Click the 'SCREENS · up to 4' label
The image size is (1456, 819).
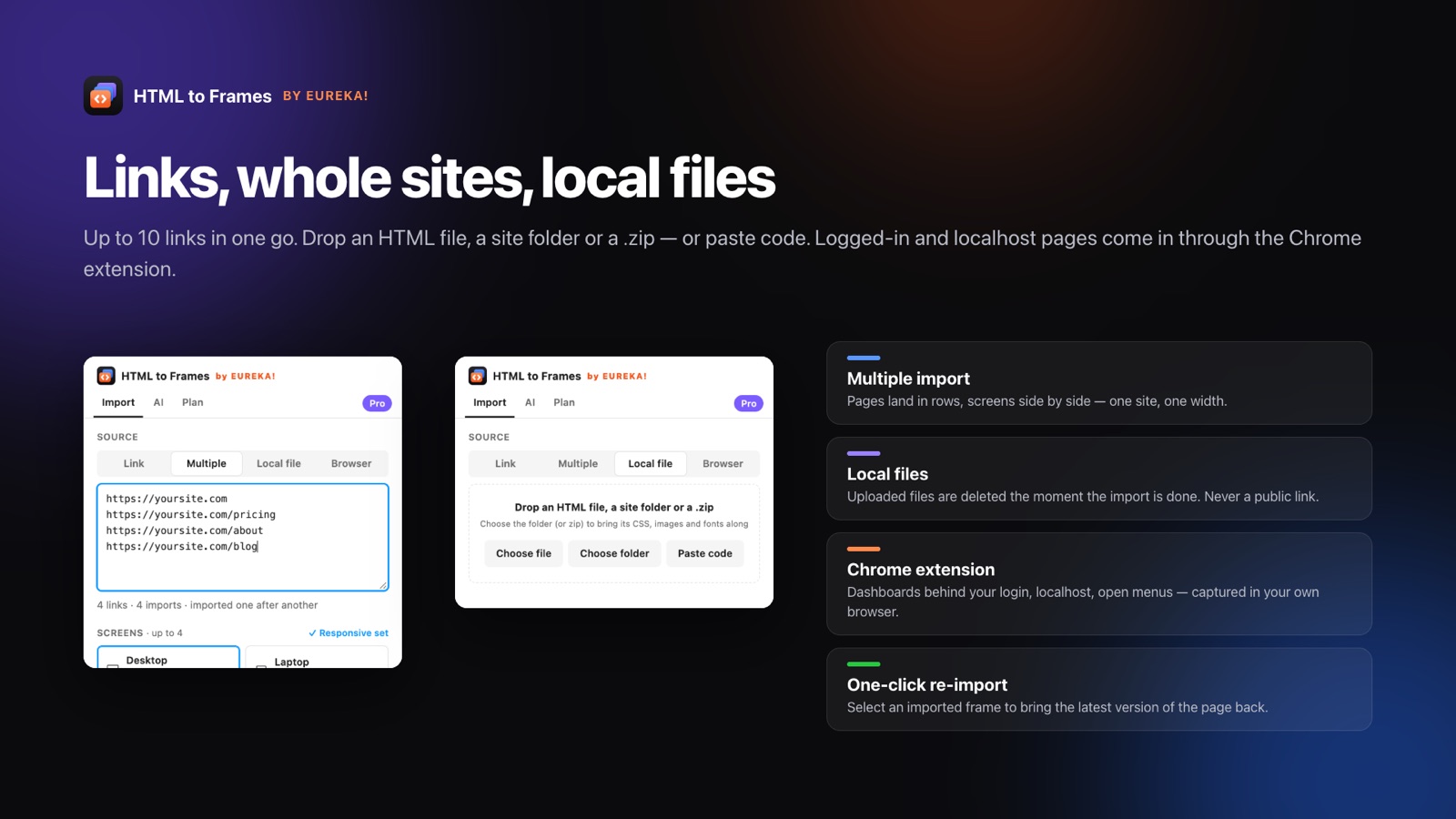click(x=140, y=633)
